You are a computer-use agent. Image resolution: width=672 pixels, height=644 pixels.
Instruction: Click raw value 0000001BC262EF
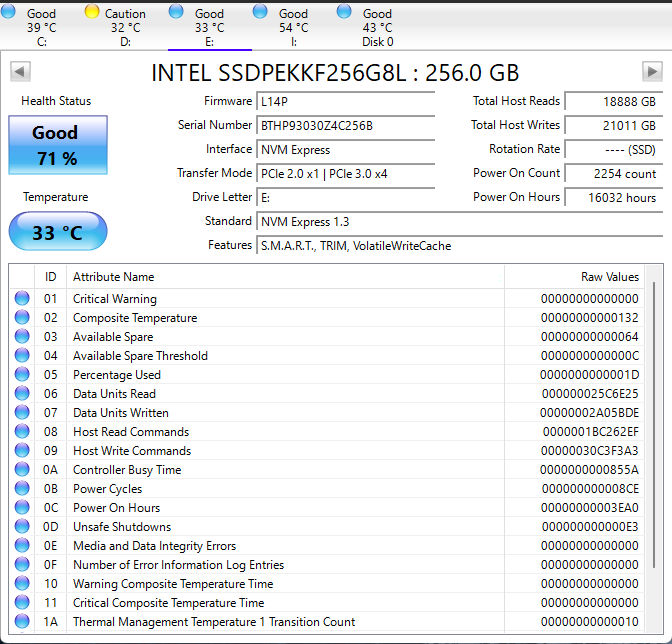pyautogui.click(x=591, y=432)
